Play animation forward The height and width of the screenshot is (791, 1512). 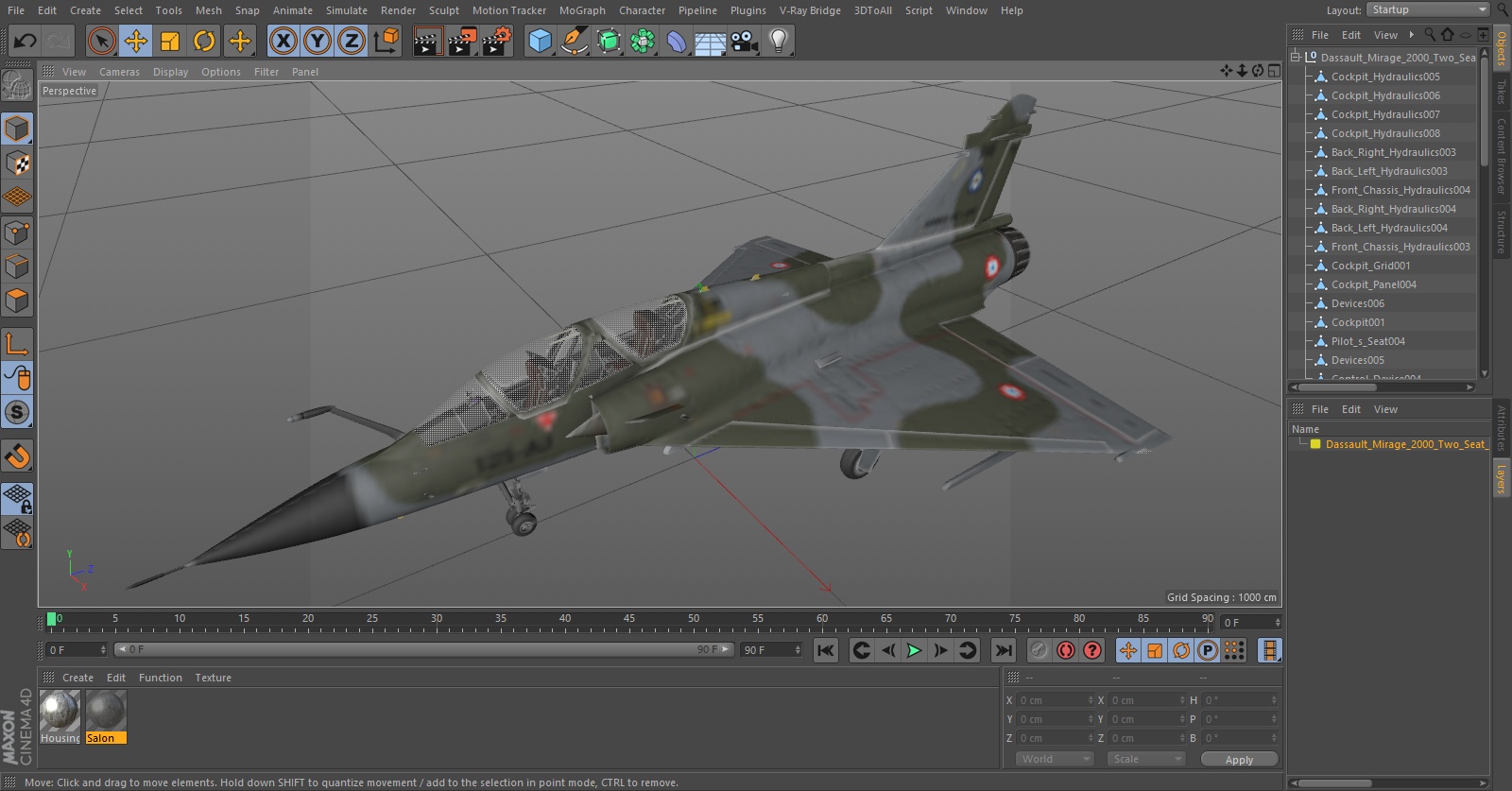[914, 650]
